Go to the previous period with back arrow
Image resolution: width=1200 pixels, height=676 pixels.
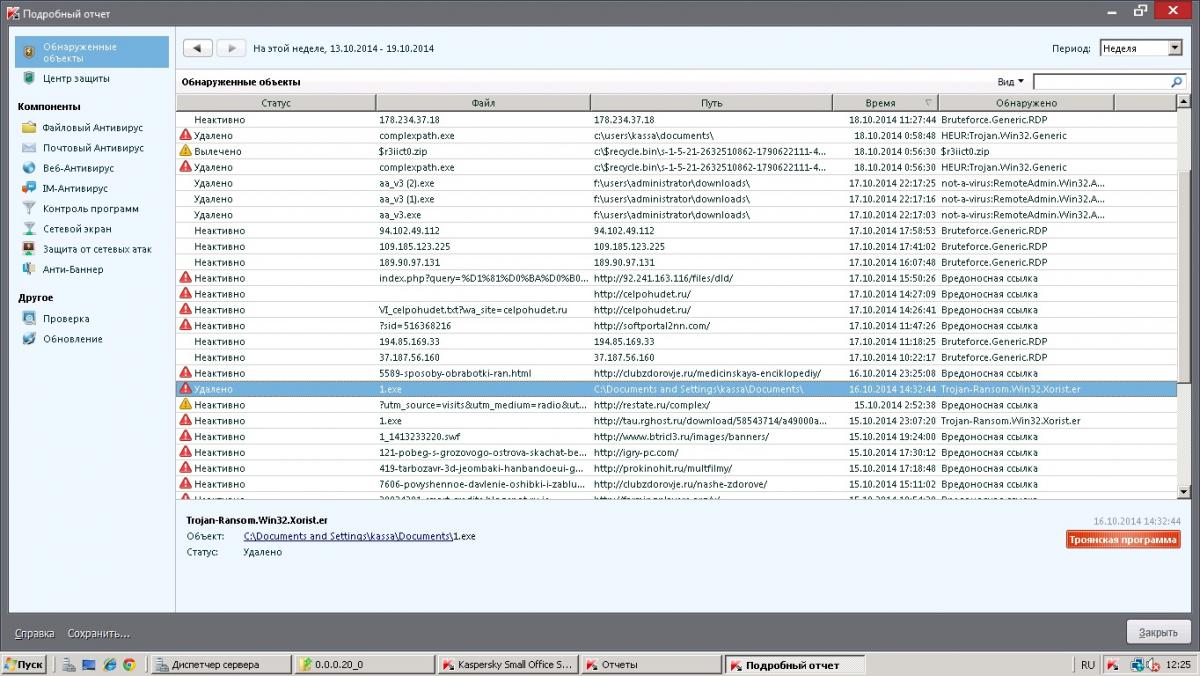197,48
